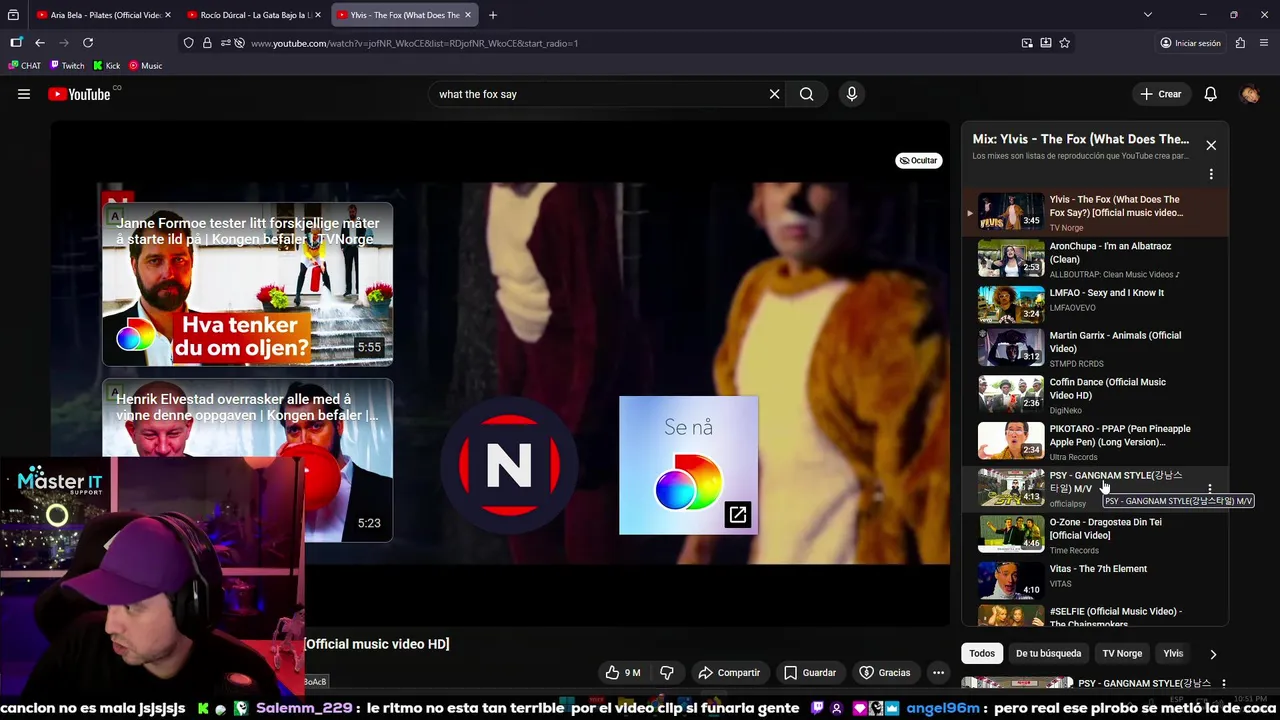The image size is (1280, 720).
Task: Open the Music bookmark
Action: (x=146, y=66)
